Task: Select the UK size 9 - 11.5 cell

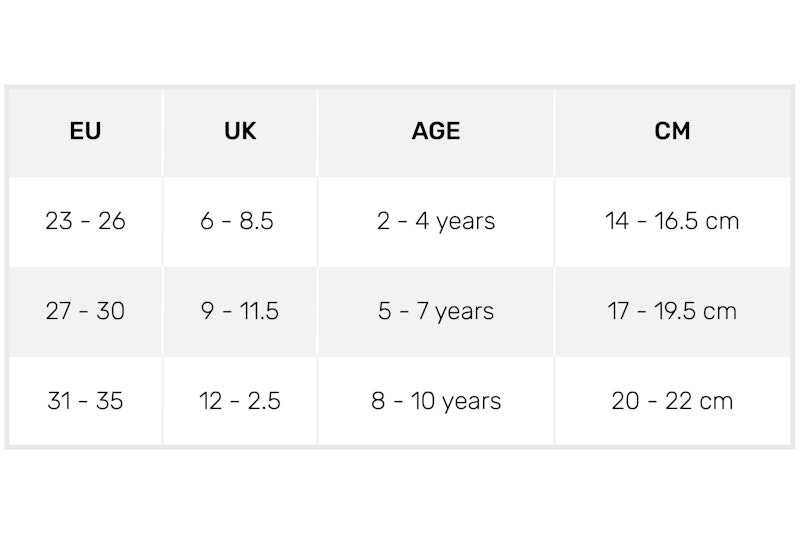Action: tap(240, 311)
